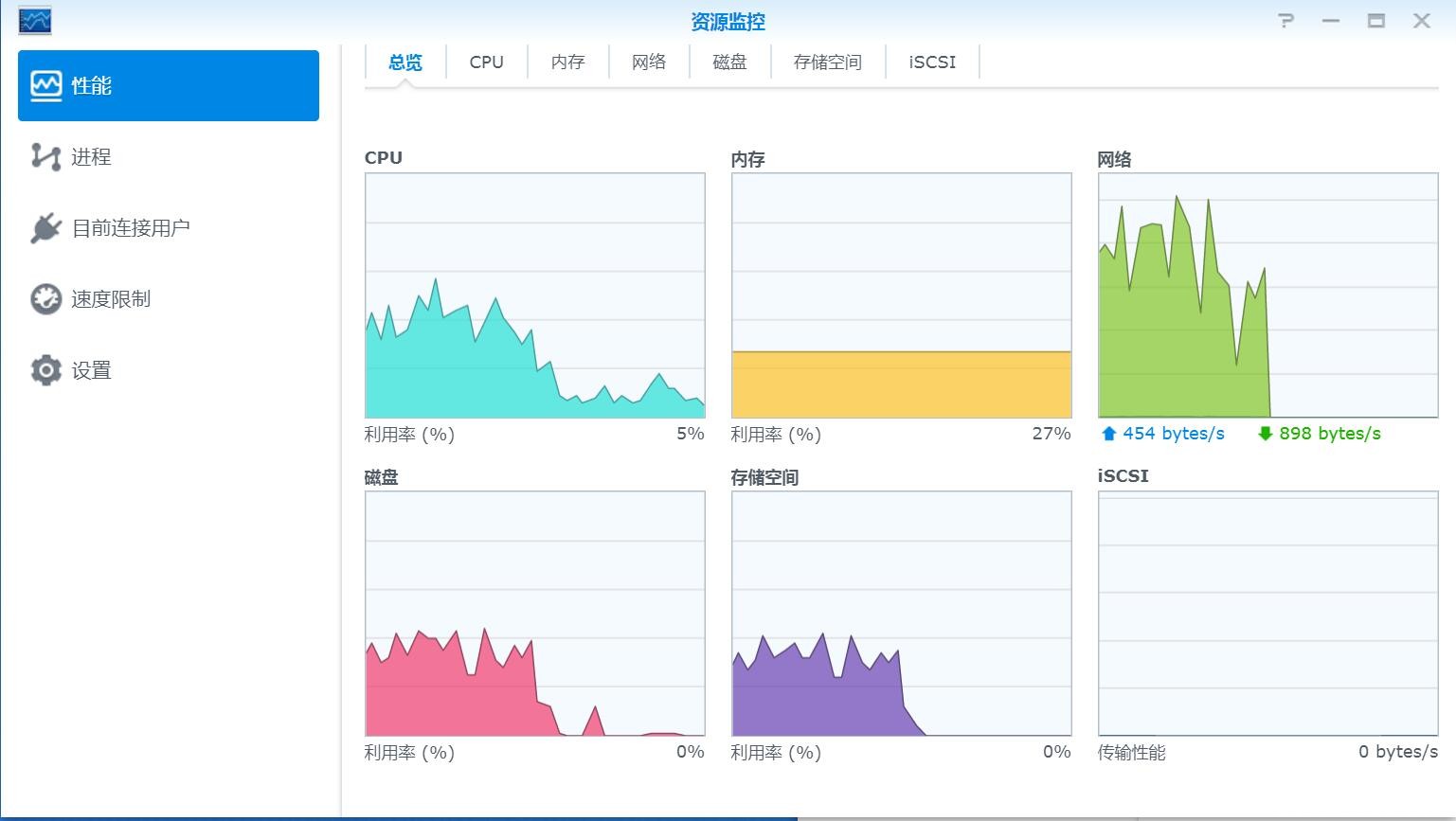Click the 传输性能 label
This screenshot has height=821, width=1456.
click(x=1132, y=753)
